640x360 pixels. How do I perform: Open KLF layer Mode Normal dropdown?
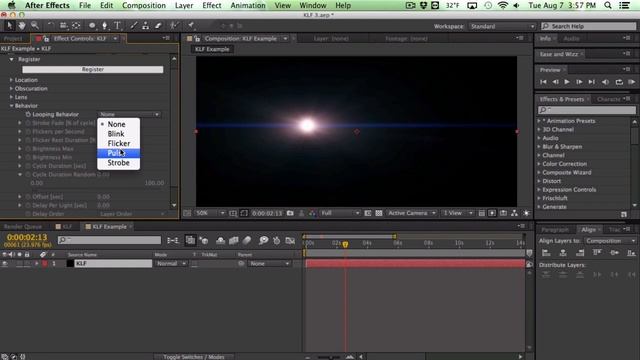[170, 264]
